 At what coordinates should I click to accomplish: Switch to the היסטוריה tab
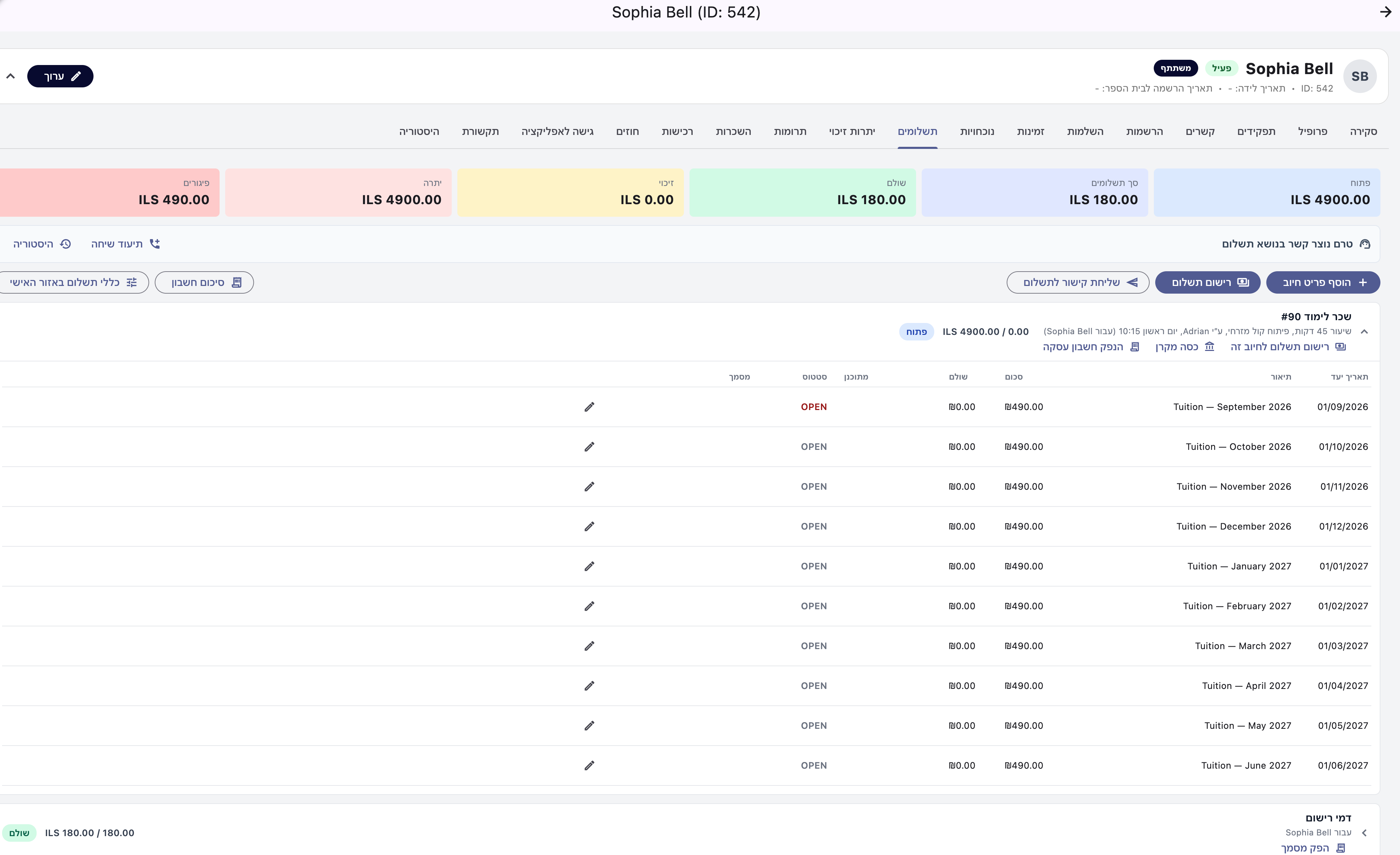point(419,132)
